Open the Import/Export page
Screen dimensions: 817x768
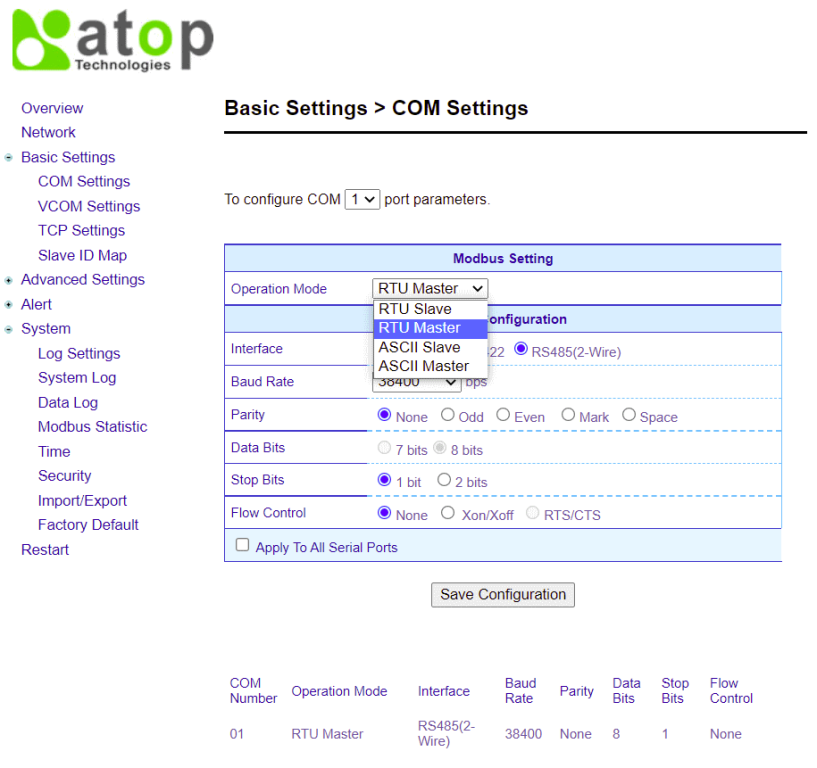(x=82, y=501)
